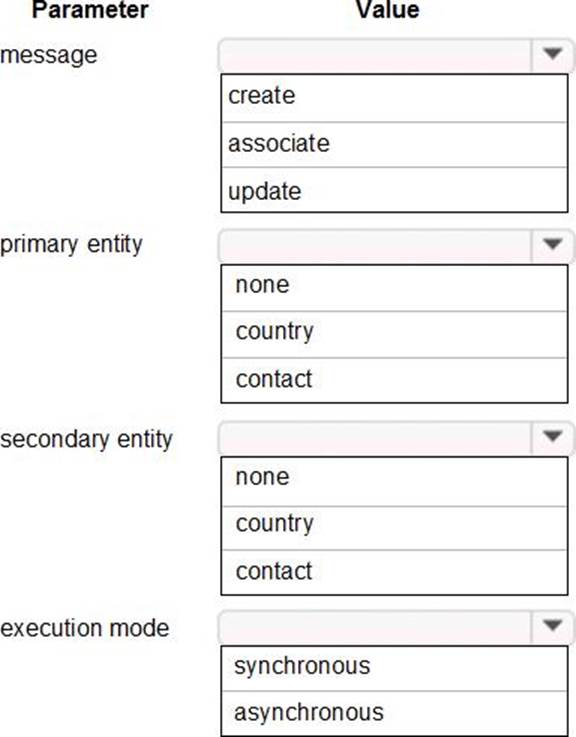
Task: Choose asynchronous execution mode
Action: pyautogui.click(x=394, y=713)
